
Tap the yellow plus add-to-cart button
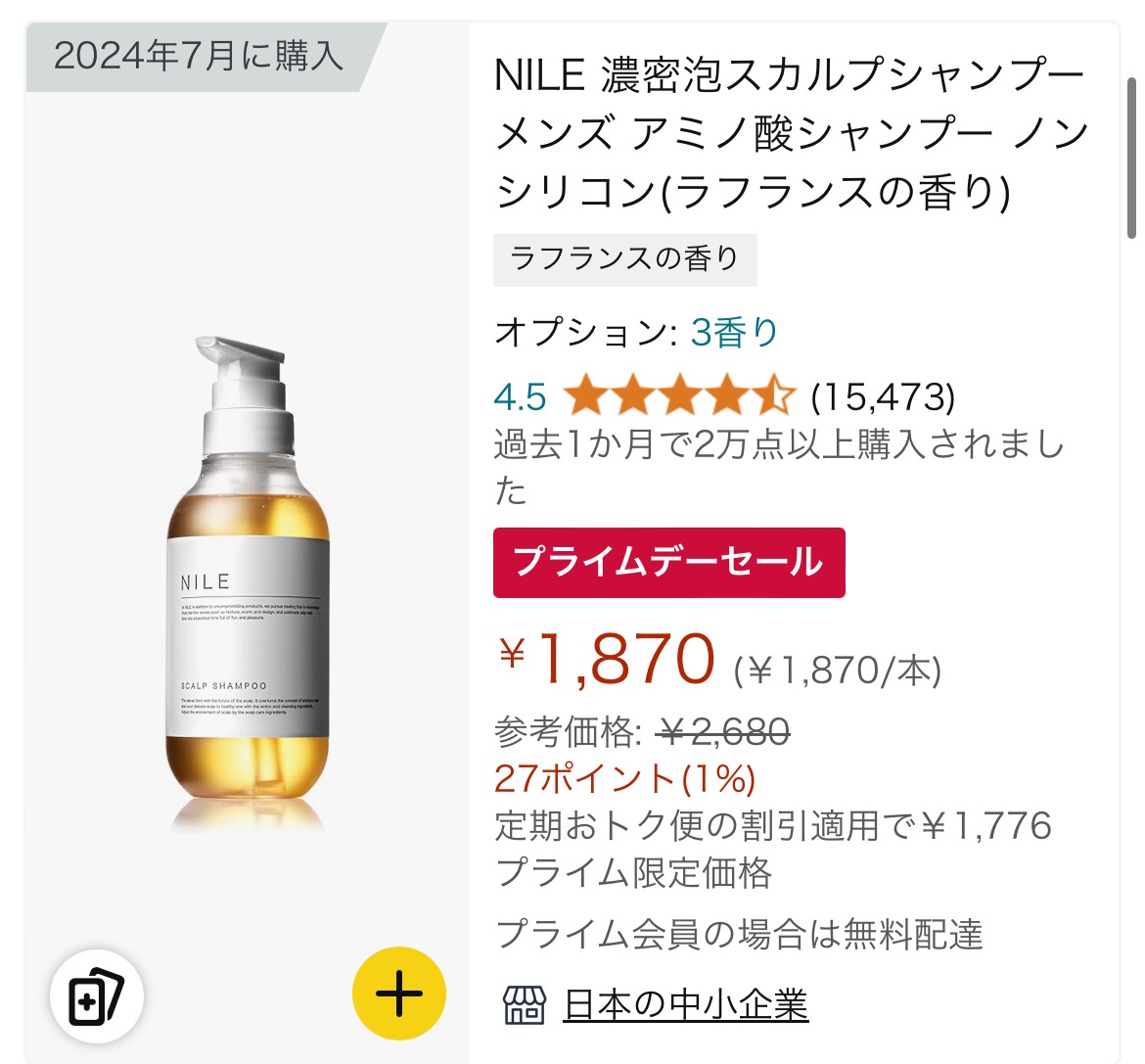pos(398,994)
